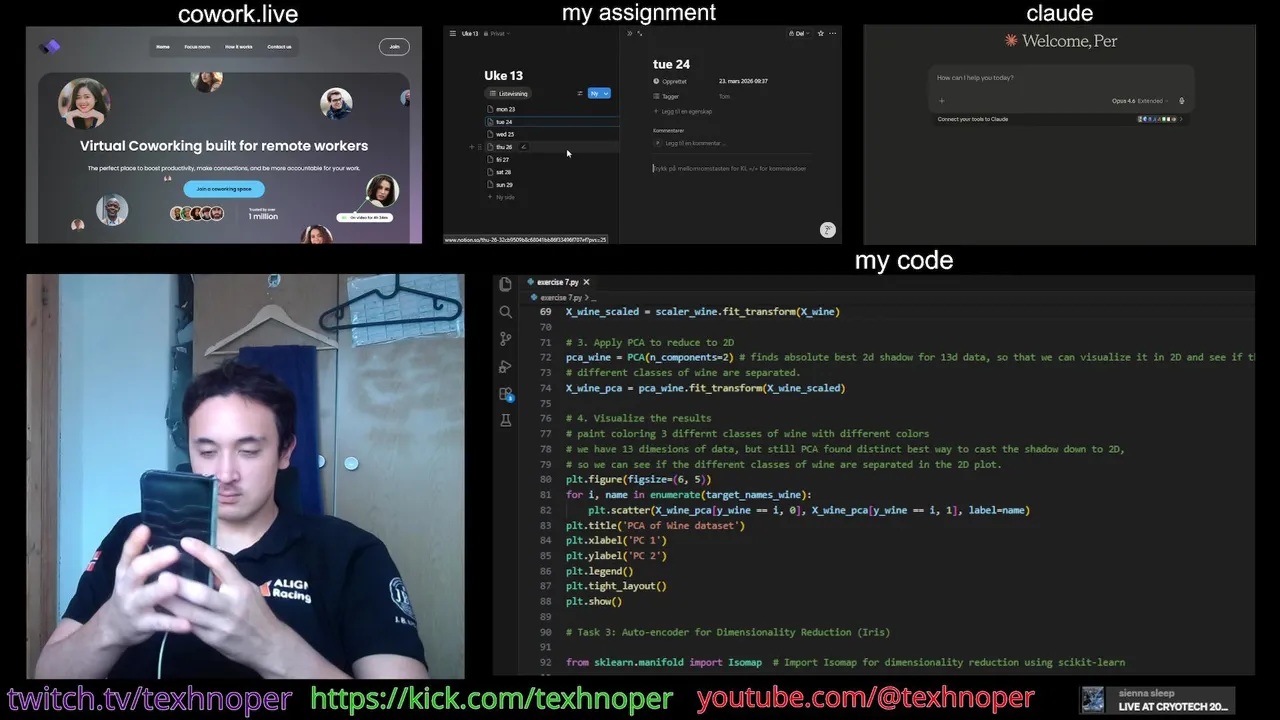The image size is (1280, 720).
Task: Open Extensions in the VS Code activity bar
Action: coord(505,394)
